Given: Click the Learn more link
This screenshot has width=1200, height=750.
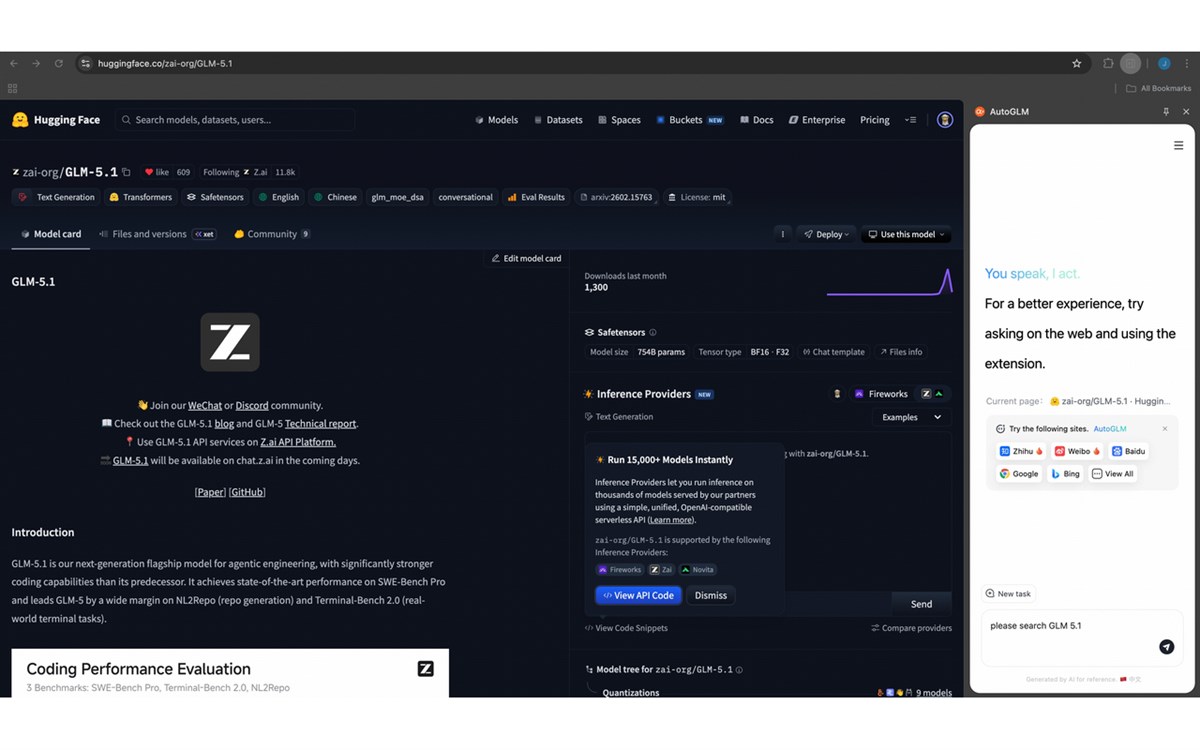Looking at the screenshot, I should pyautogui.click(x=670, y=520).
